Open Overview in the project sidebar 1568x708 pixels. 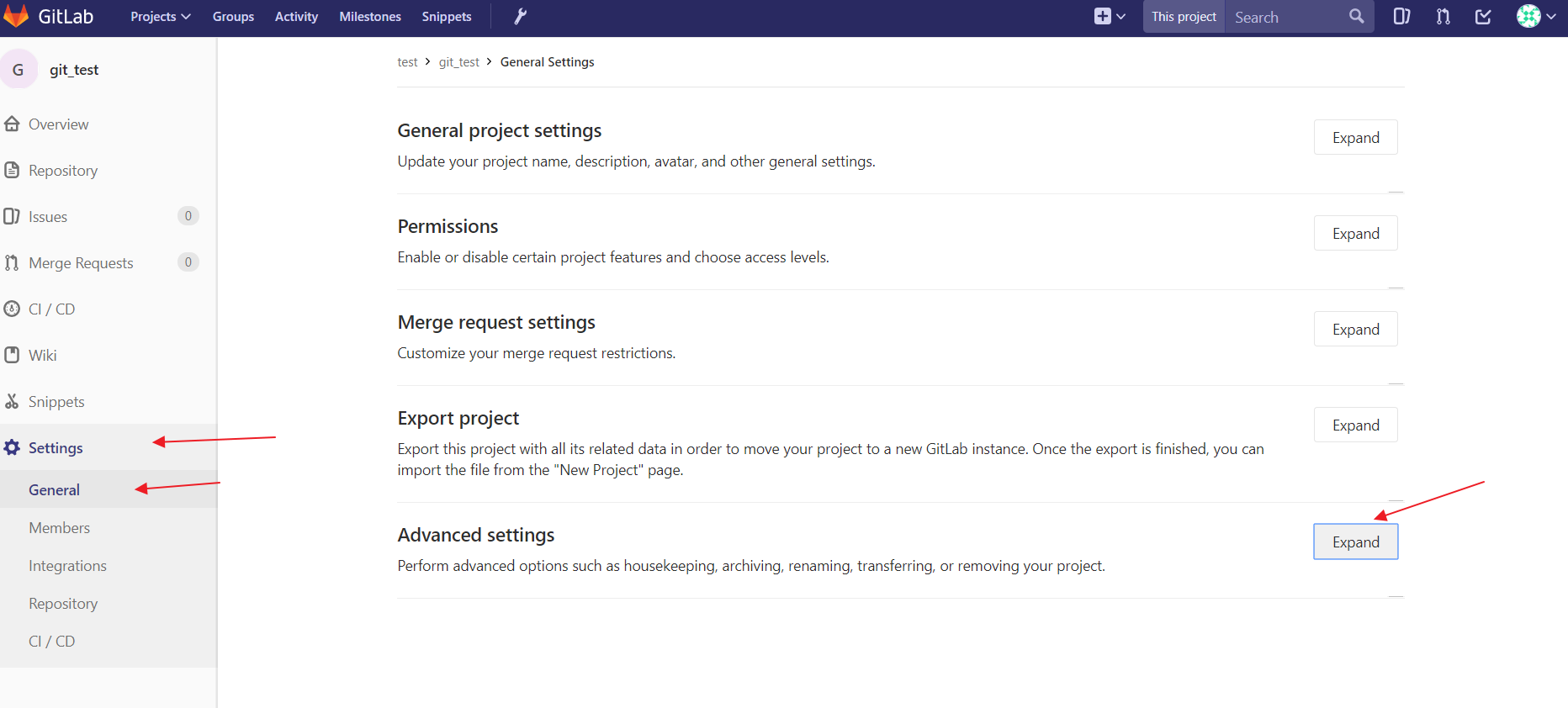click(x=58, y=124)
